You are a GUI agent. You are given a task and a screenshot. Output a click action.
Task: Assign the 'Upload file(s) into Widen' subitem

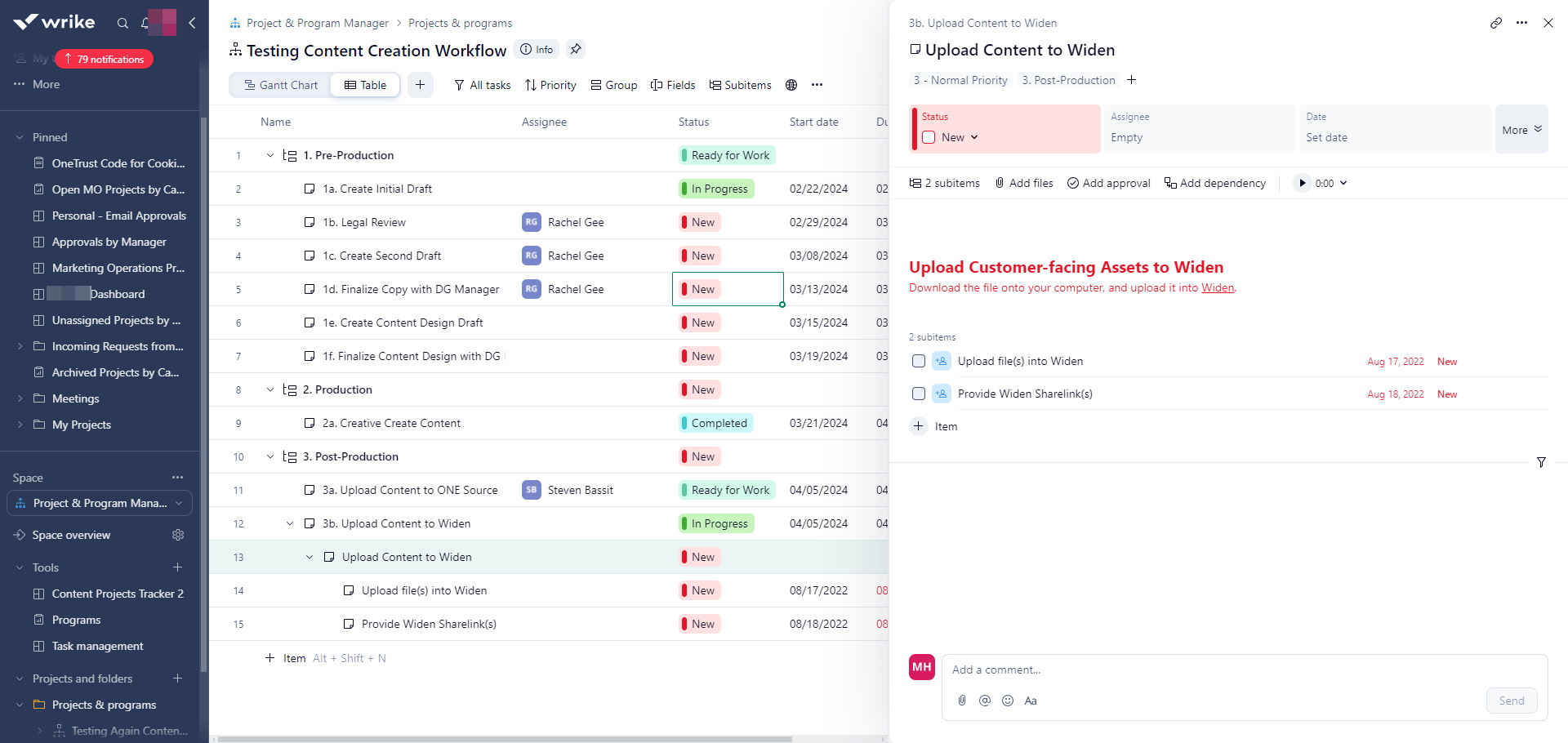tap(942, 361)
